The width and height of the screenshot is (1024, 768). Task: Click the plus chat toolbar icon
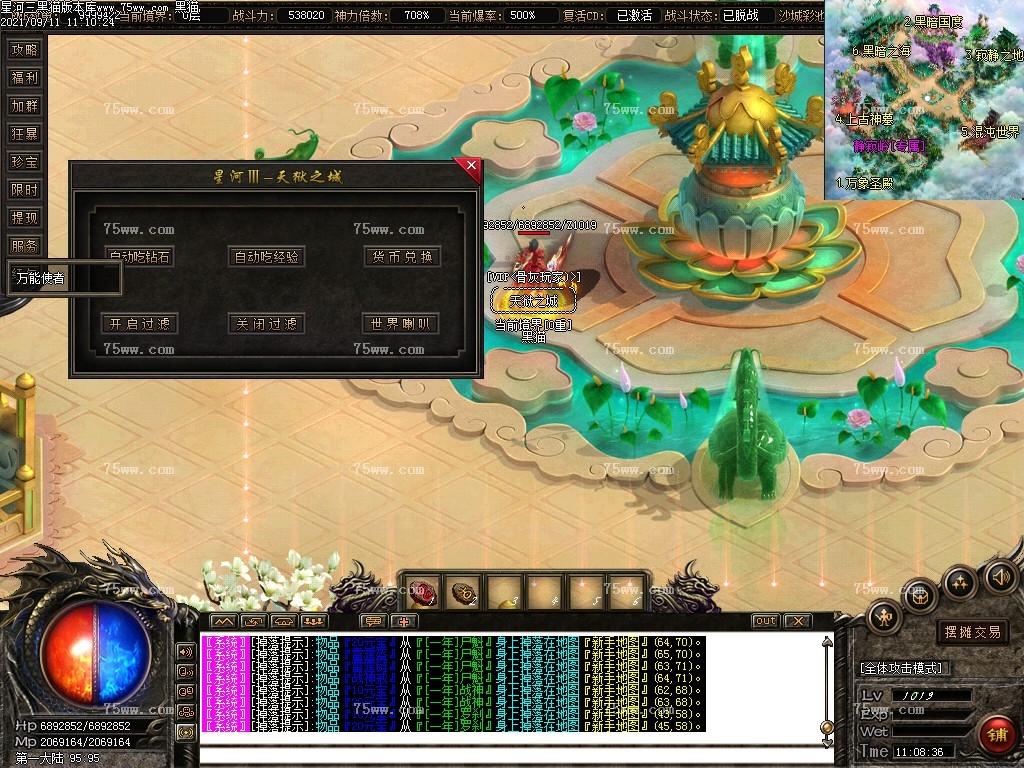[404, 621]
